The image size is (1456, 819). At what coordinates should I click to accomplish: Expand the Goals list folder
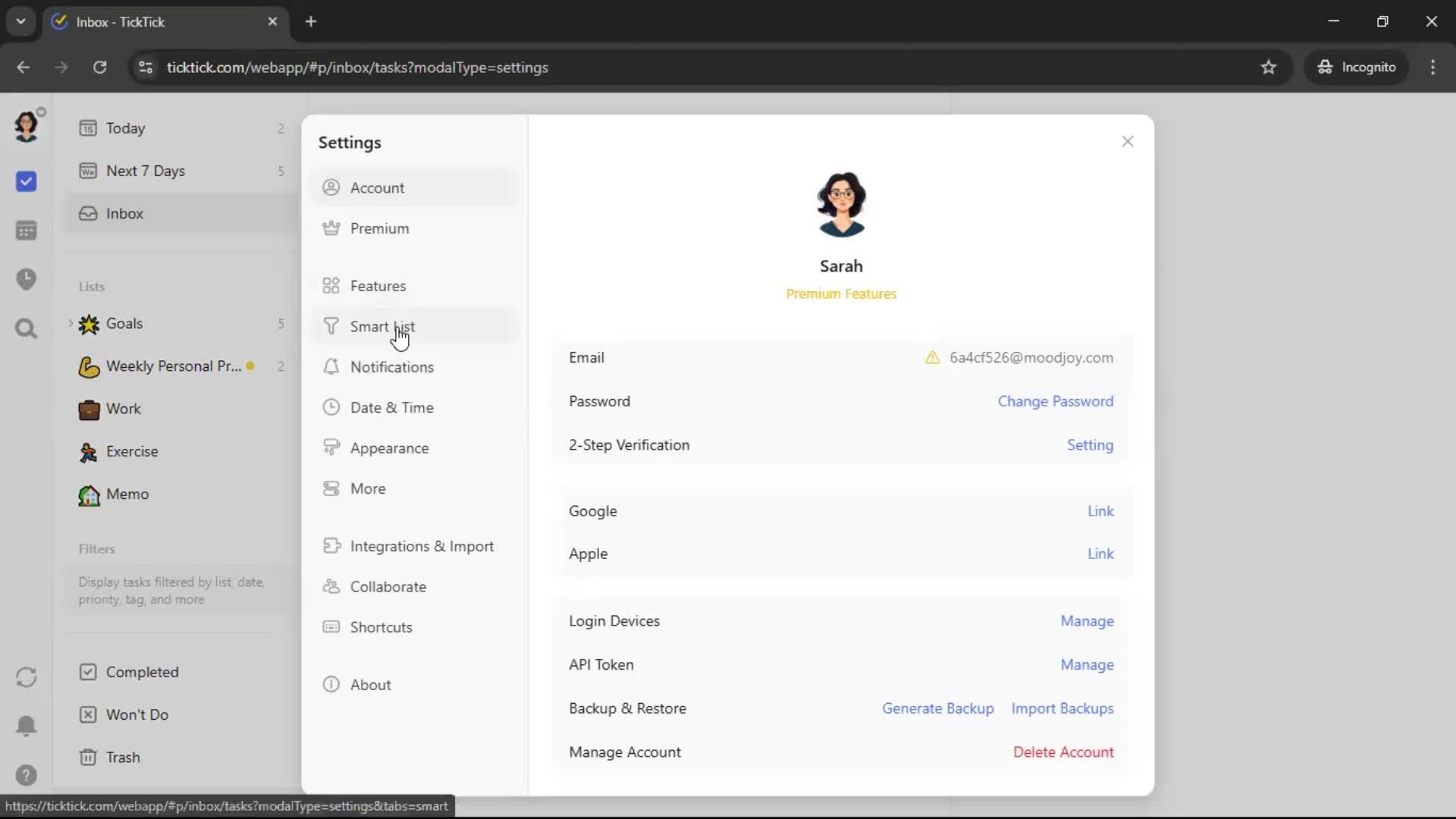point(71,323)
